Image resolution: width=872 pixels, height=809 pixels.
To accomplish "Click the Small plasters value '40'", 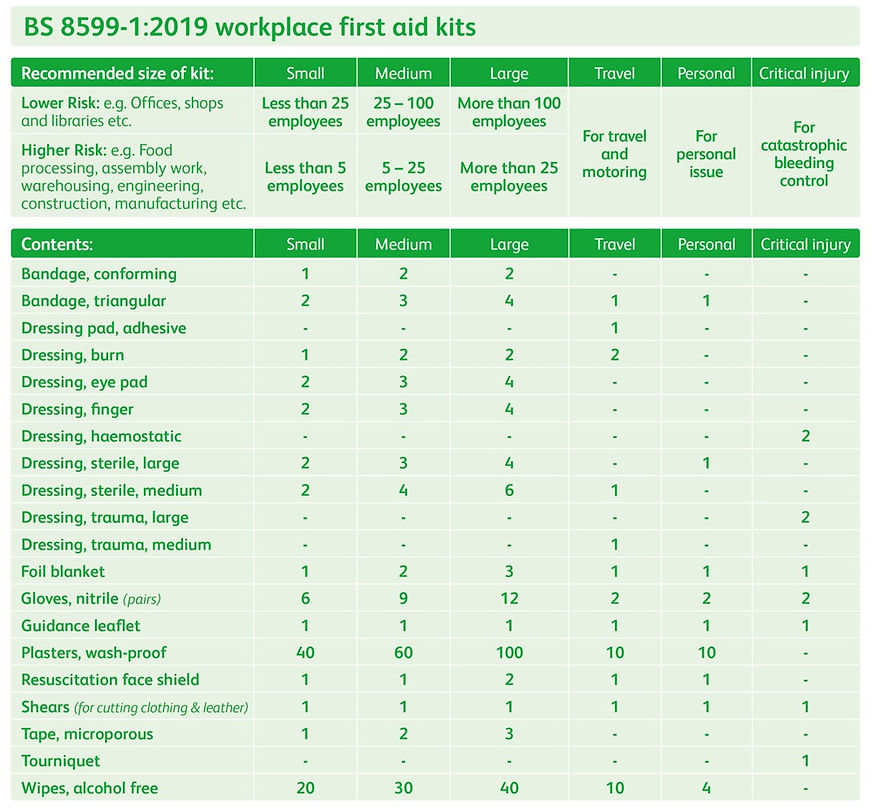I will coord(305,653).
